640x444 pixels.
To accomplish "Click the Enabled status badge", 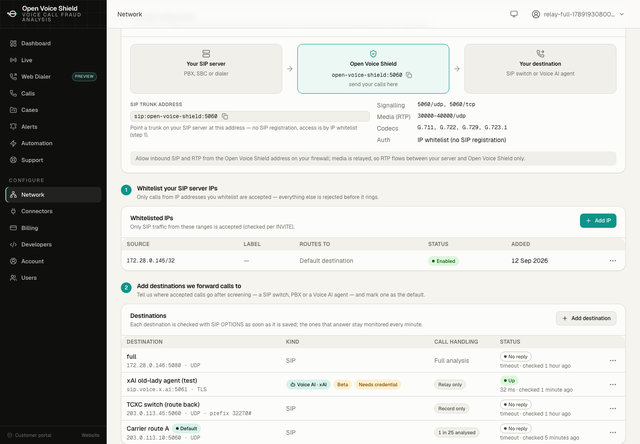I will pos(443,261).
